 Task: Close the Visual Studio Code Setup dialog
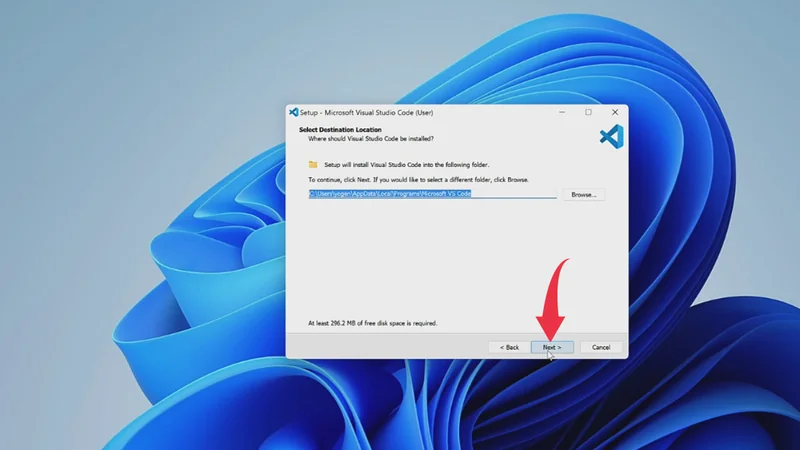[x=614, y=112]
